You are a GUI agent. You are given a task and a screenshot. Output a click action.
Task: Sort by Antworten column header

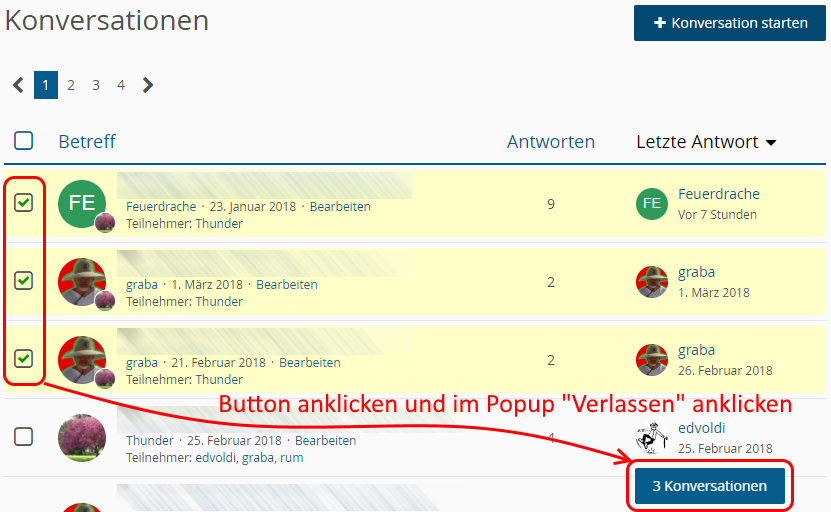point(551,142)
